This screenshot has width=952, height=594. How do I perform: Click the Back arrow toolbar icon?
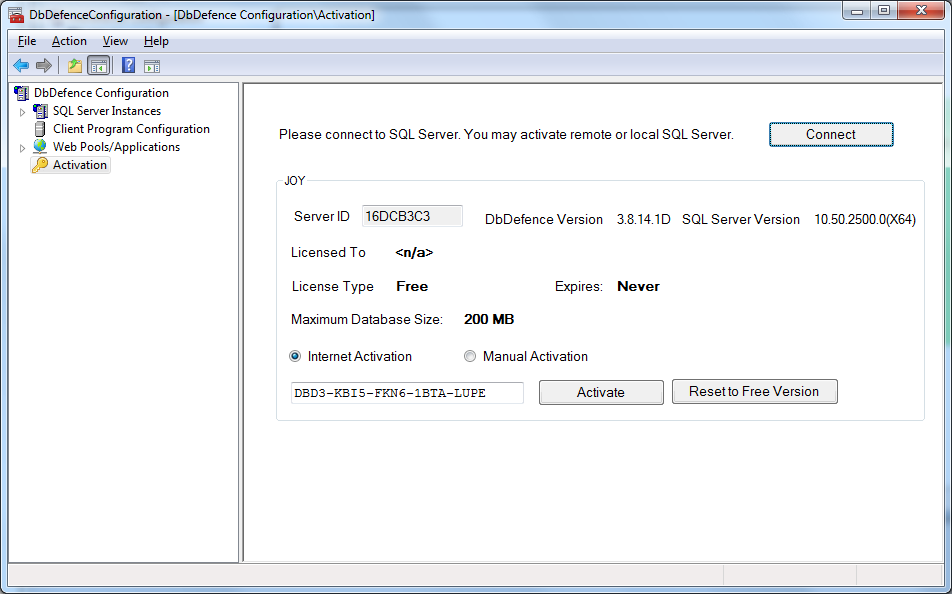pyautogui.click(x=21, y=66)
